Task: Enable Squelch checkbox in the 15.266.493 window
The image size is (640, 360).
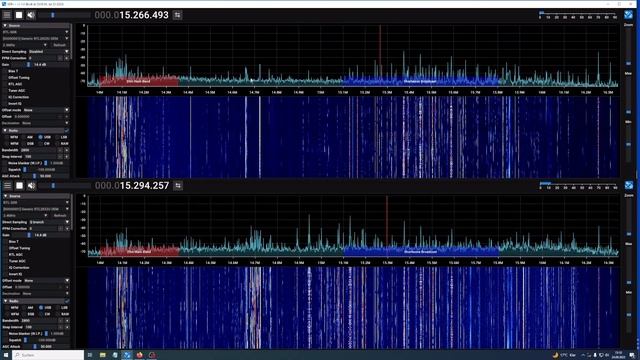Action: [4, 169]
